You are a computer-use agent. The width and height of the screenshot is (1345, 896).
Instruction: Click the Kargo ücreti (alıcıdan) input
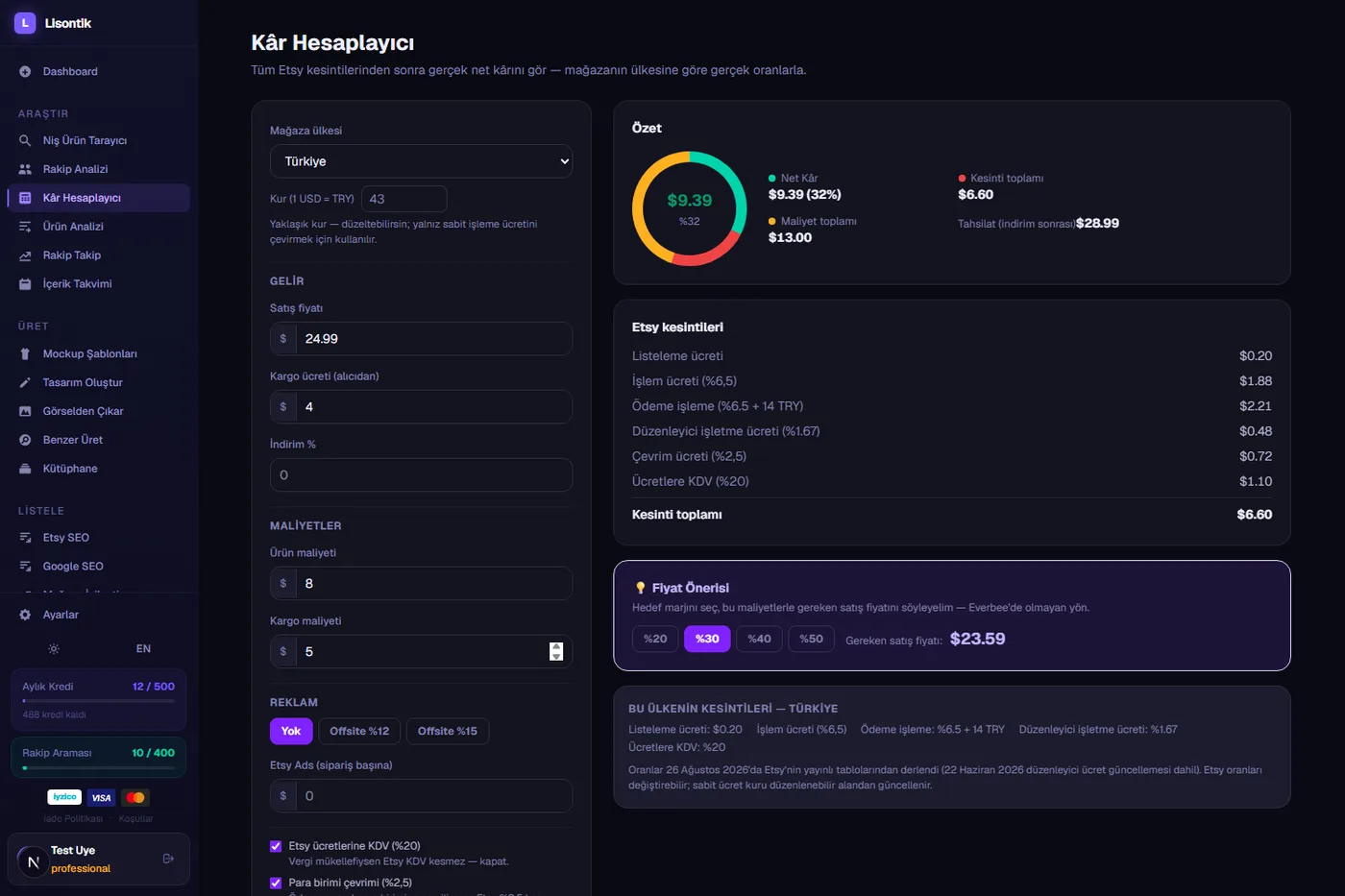click(421, 407)
